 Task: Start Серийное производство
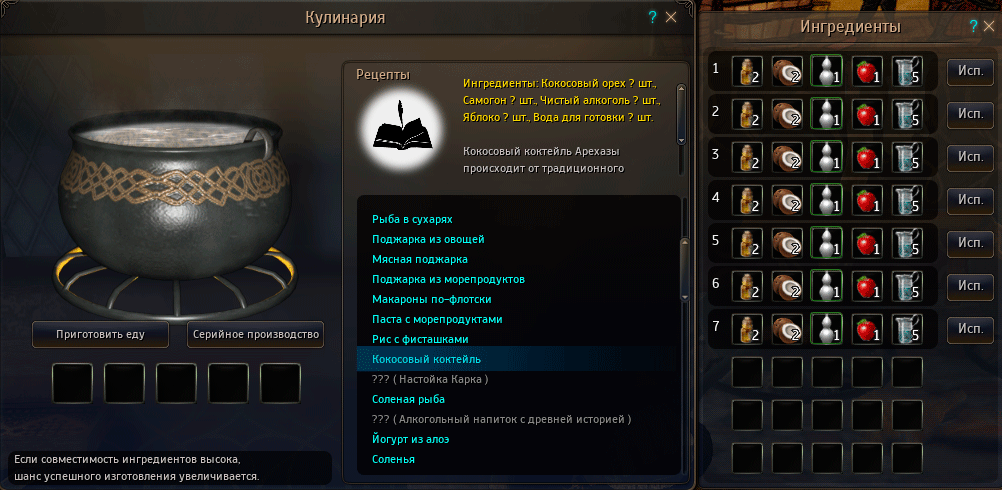[256, 334]
